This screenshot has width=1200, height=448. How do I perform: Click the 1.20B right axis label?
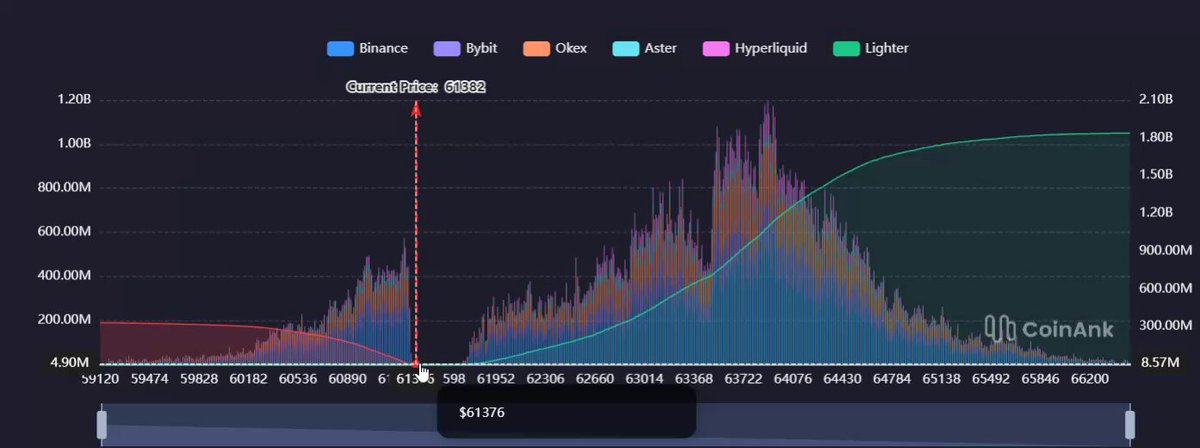tap(1155, 213)
